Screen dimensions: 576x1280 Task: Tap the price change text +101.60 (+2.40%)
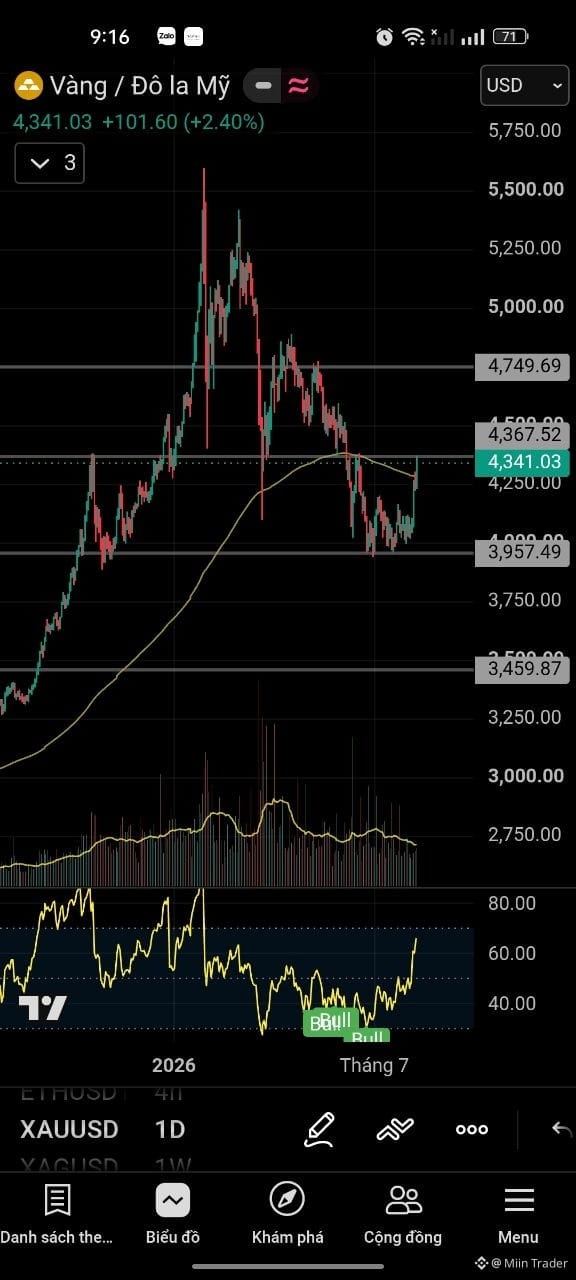[183, 122]
